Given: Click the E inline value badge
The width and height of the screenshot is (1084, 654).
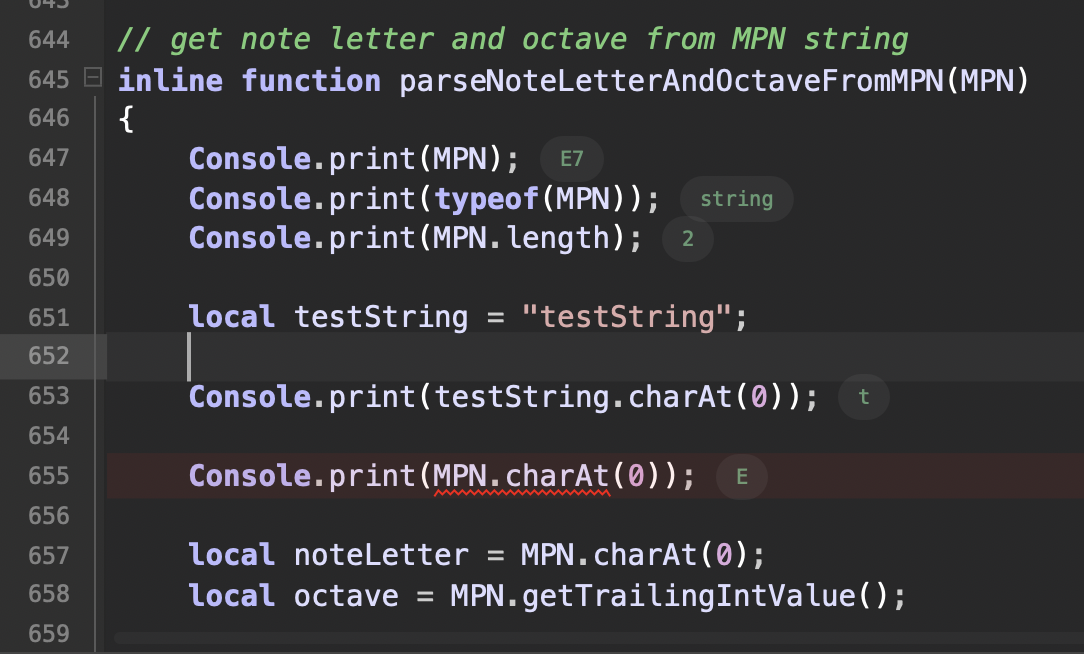Looking at the screenshot, I should coord(742,477).
